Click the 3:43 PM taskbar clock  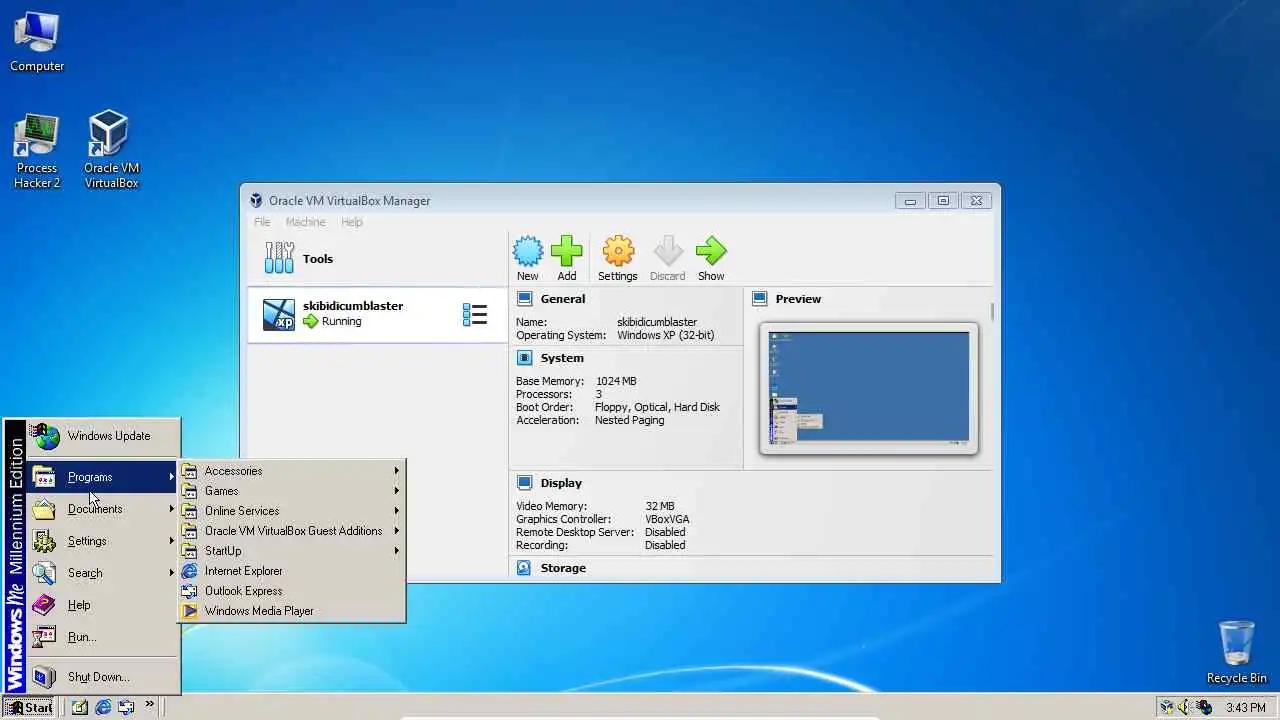(x=1246, y=708)
